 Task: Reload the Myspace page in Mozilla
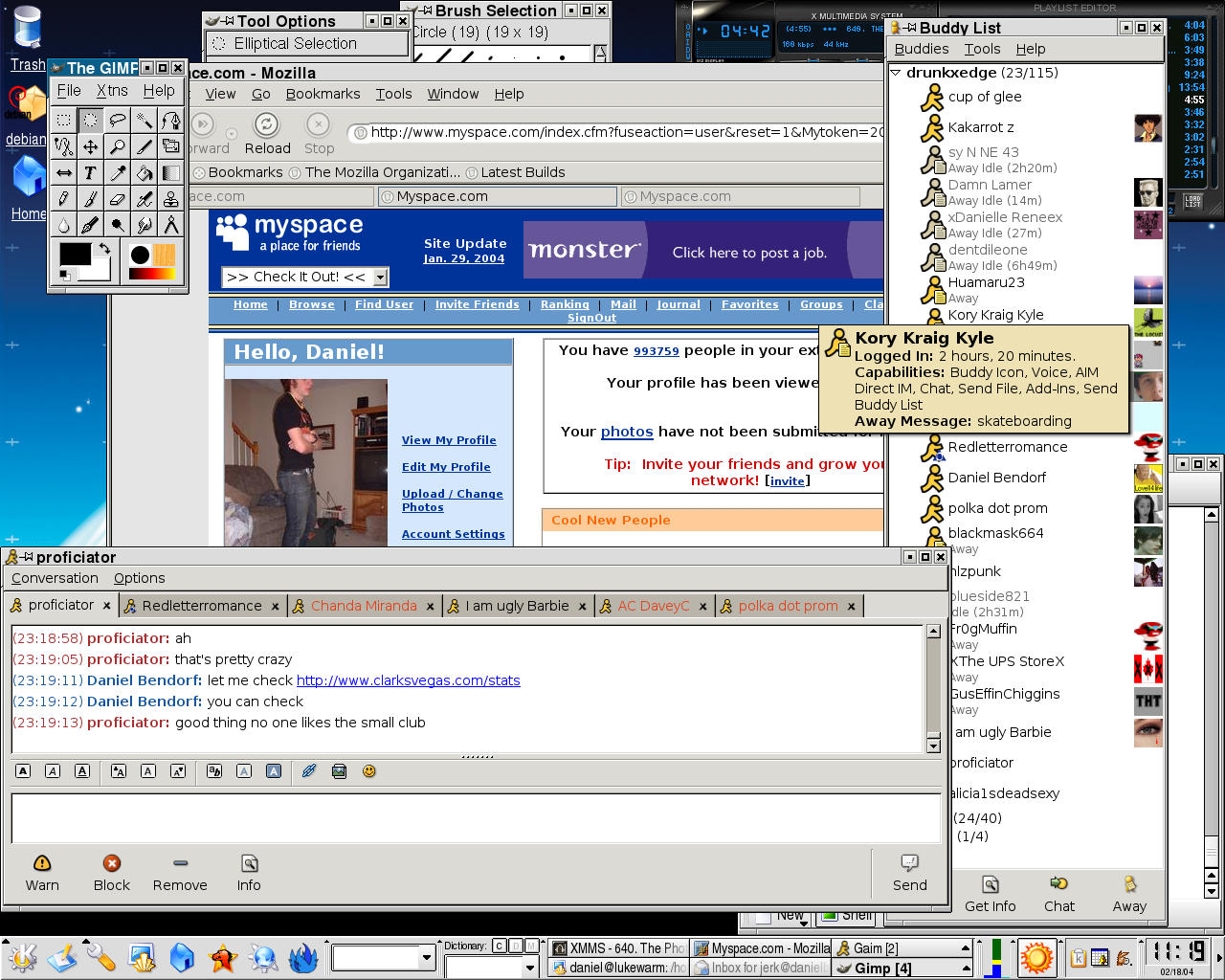(267, 134)
